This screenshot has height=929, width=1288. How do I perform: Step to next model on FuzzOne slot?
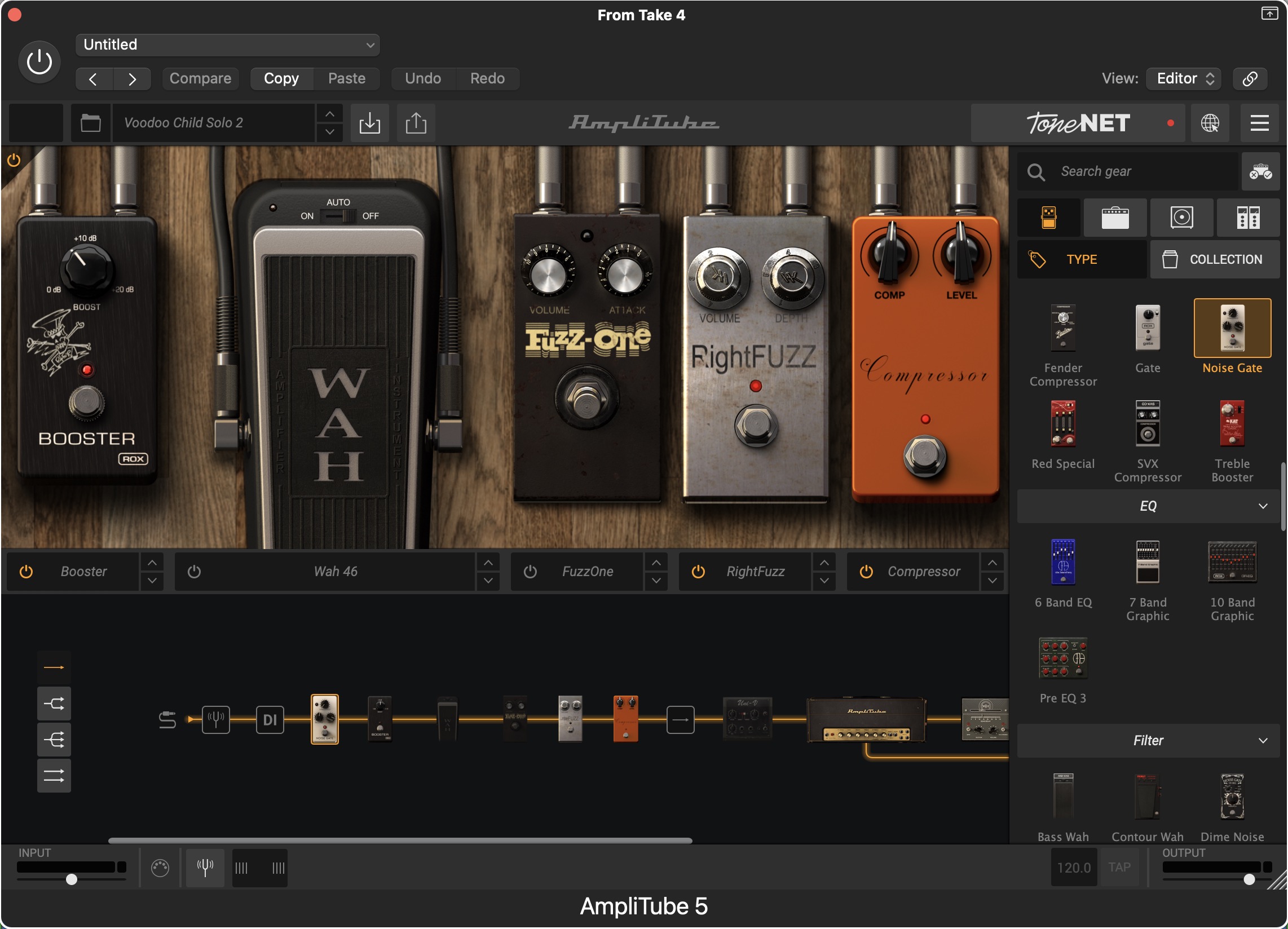(x=656, y=580)
